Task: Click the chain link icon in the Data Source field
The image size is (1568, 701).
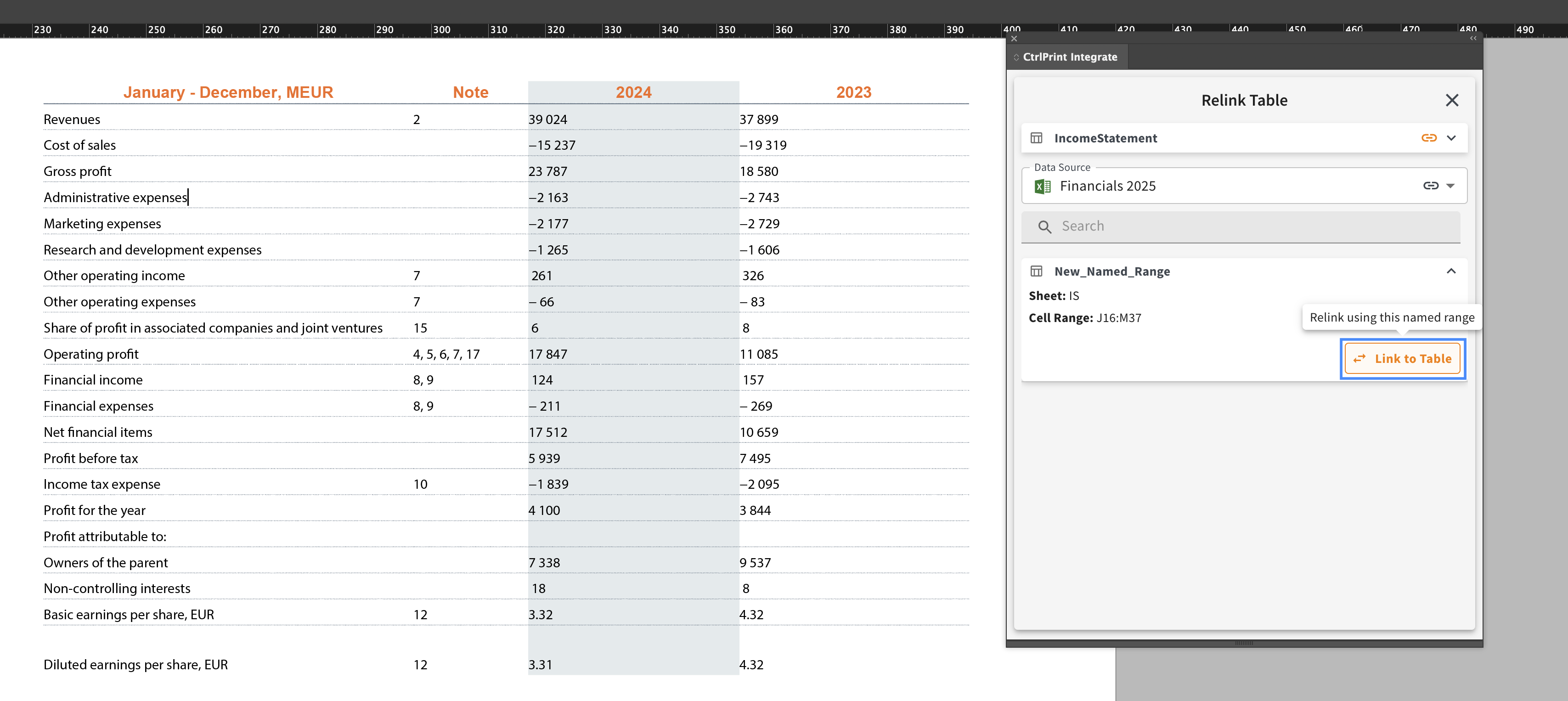Action: tap(1430, 186)
